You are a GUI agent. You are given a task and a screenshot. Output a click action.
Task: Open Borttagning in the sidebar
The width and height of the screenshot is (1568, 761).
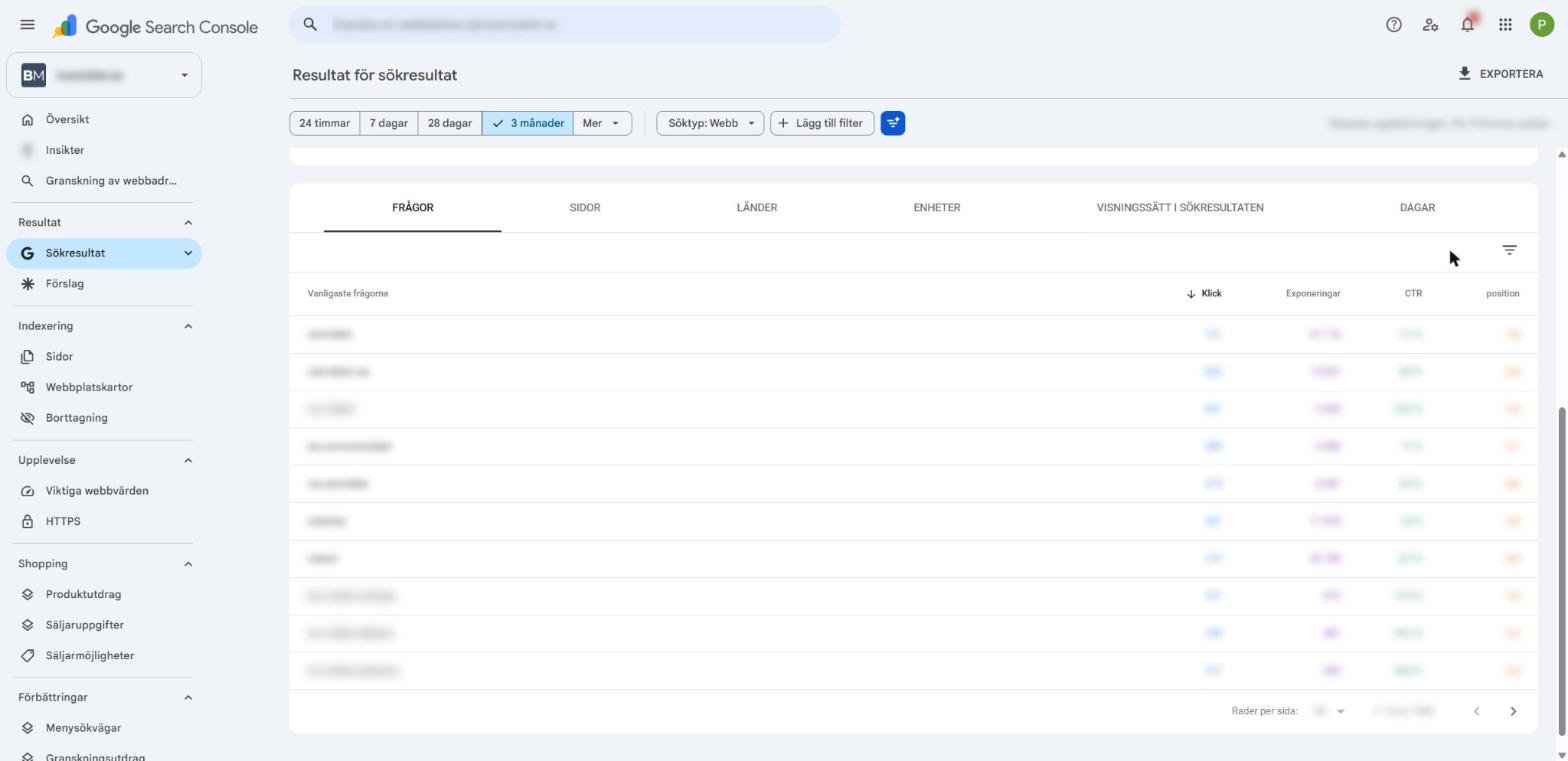[x=104, y=418]
